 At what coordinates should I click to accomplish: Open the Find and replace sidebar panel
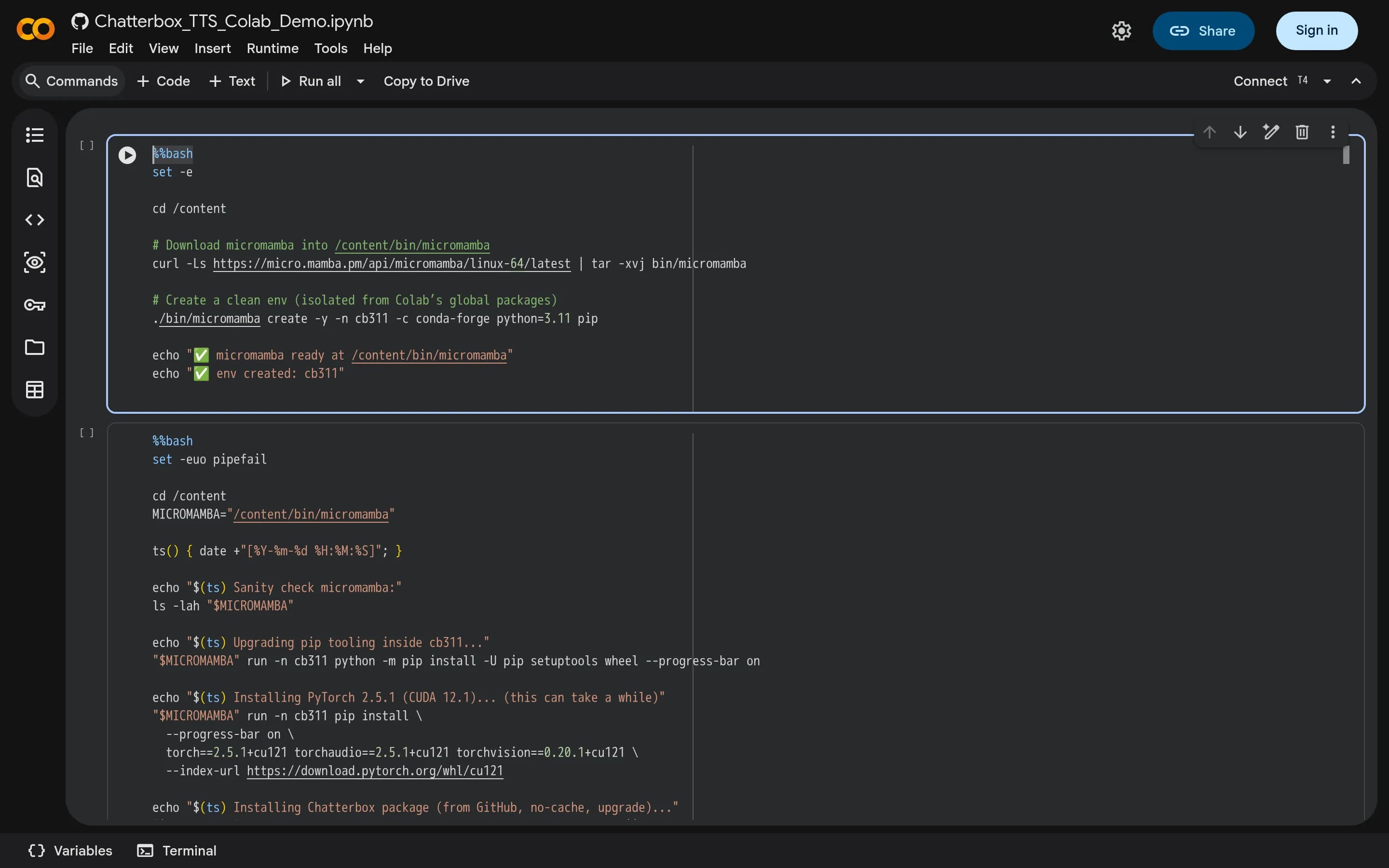click(34, 177)
